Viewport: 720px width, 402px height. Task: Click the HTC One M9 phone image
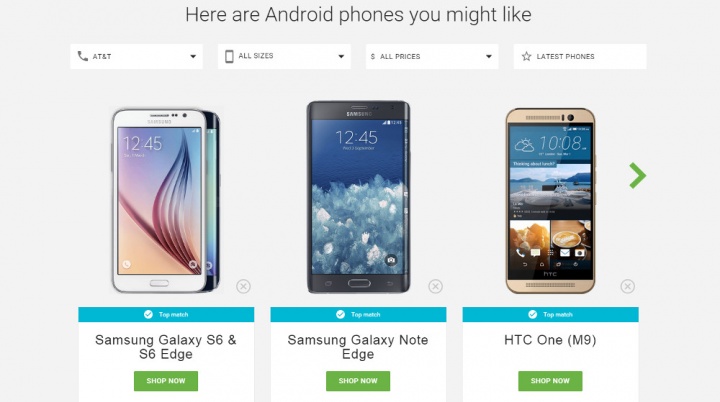click(550, 201)
